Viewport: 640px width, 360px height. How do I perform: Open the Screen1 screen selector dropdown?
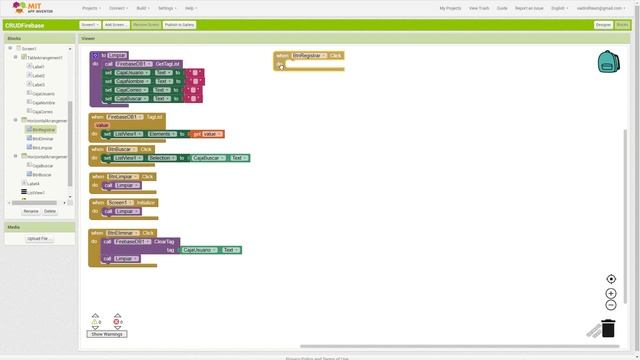pyautogui.click(x=90, y=25)
